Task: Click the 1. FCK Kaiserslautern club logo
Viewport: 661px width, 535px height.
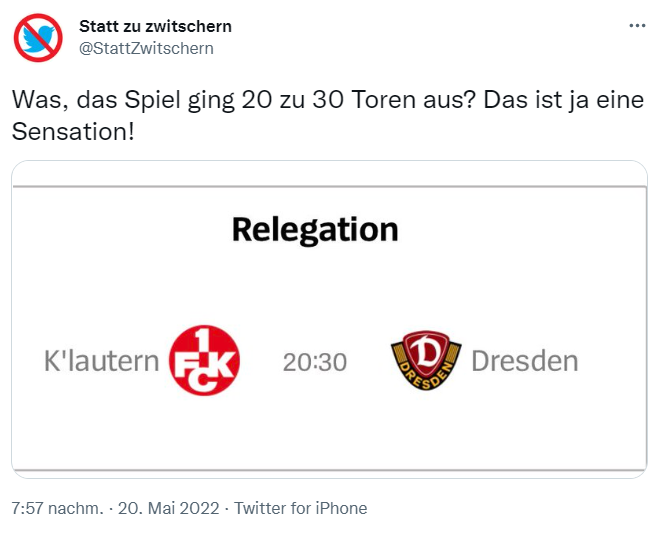Action: tap(205, 359)
